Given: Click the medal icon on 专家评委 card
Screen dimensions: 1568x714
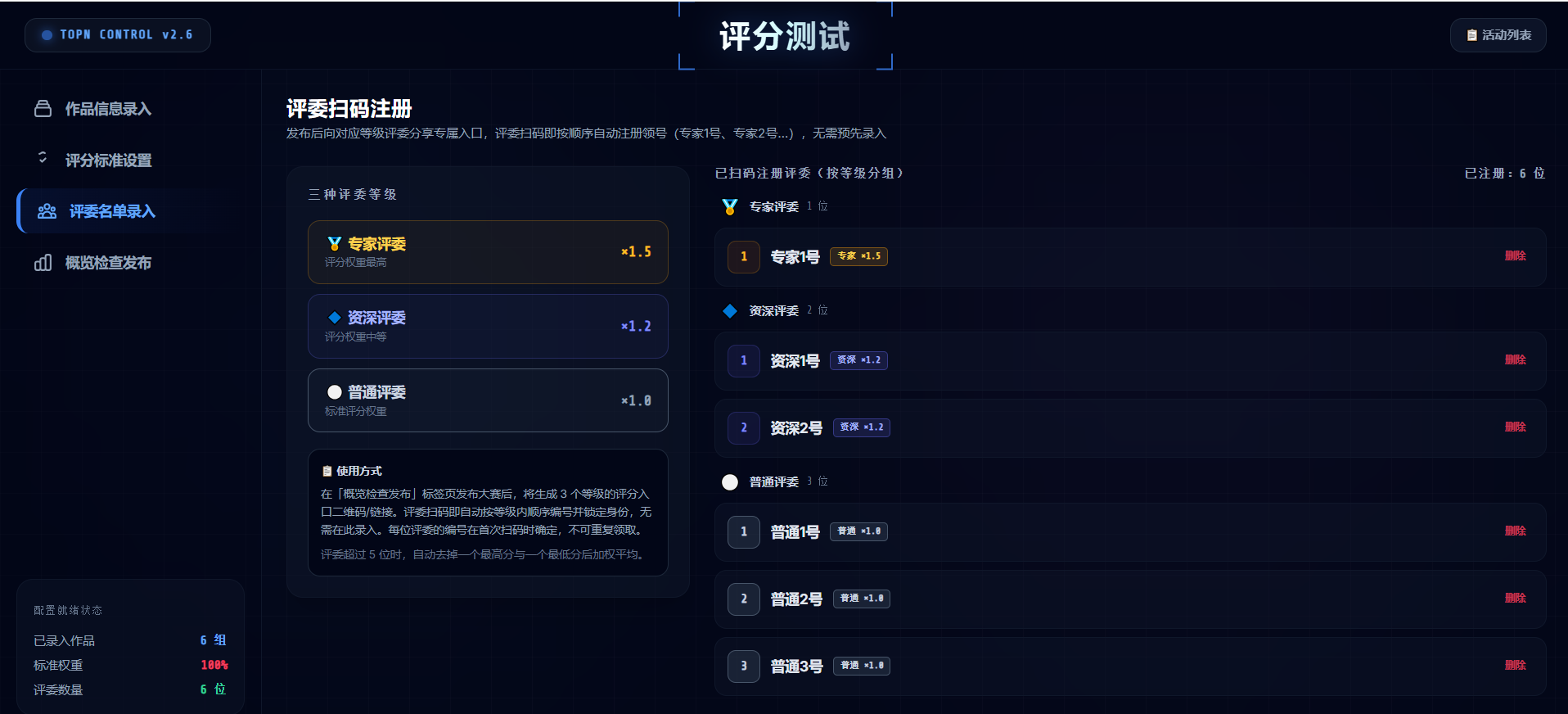Looking at the screenshot, I should pyautogui.click(x=334, y=244).
